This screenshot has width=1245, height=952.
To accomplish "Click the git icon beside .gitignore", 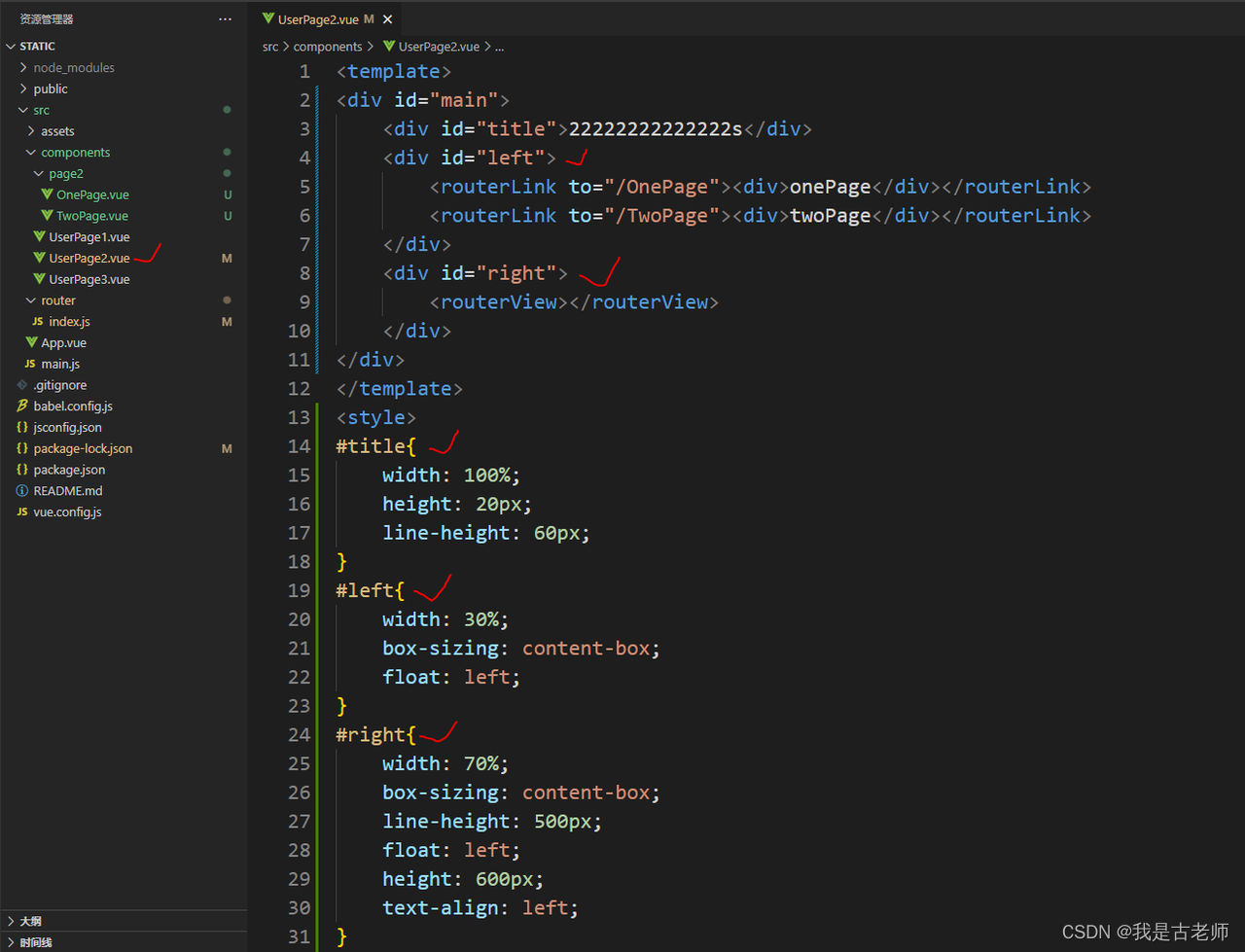I will (22, 385).
